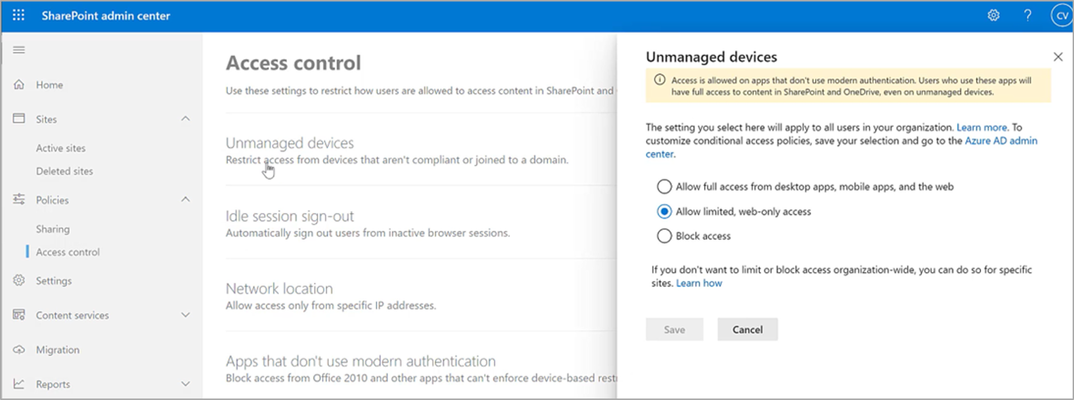This screenshot has width=1074, height=400.
Task: Select Allow limited, web-only access option
Action: [664, 212]
